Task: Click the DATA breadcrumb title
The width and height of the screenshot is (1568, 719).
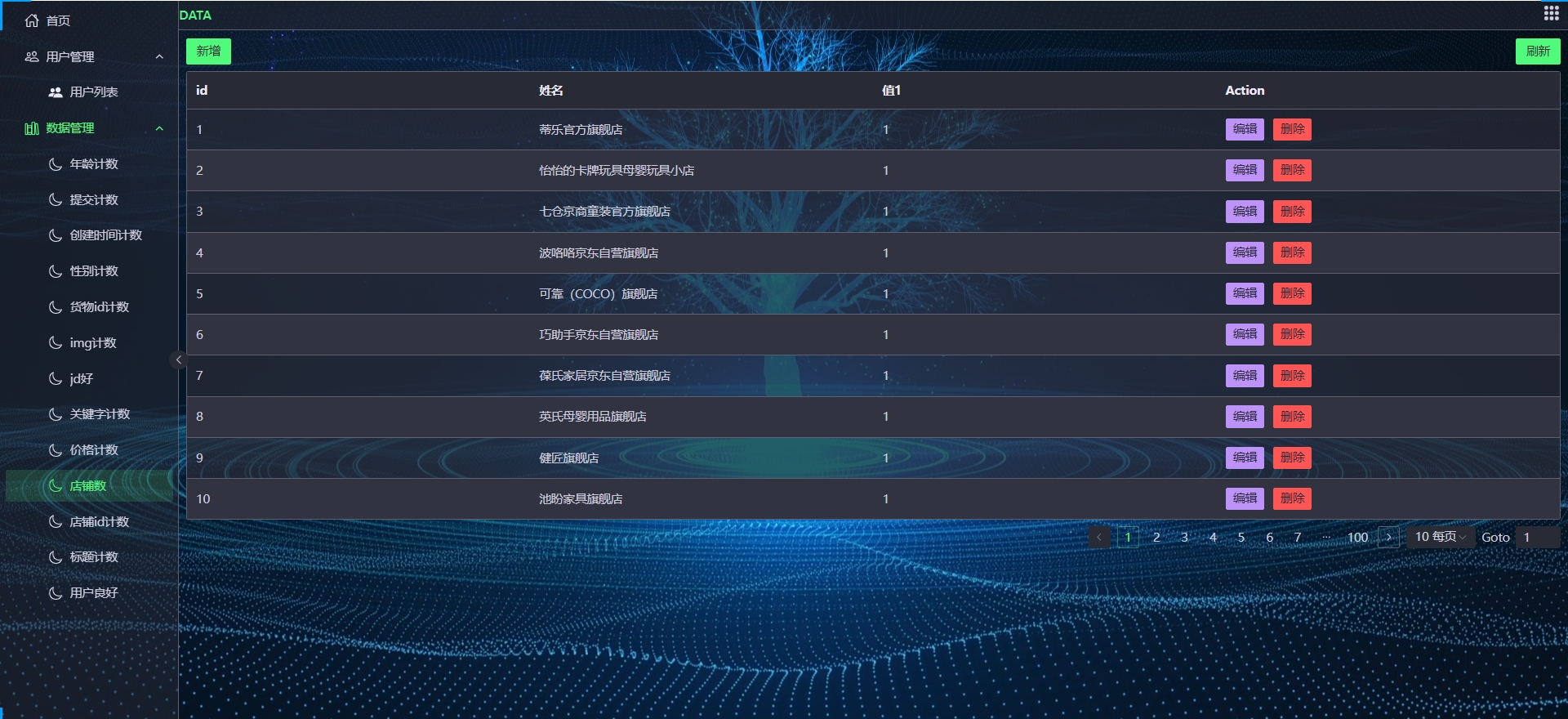Action: tap(195, 16)
